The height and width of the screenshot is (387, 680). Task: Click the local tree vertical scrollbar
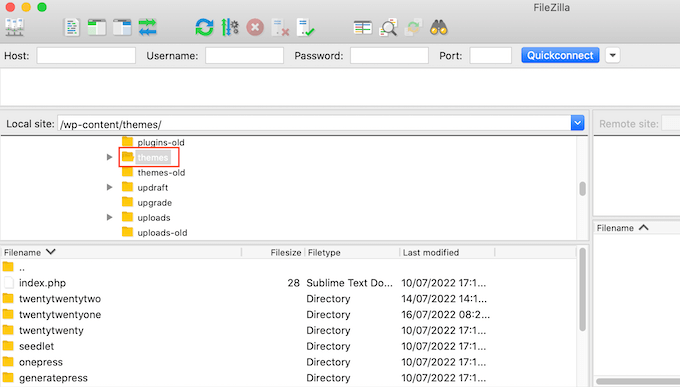coord(582,188)
